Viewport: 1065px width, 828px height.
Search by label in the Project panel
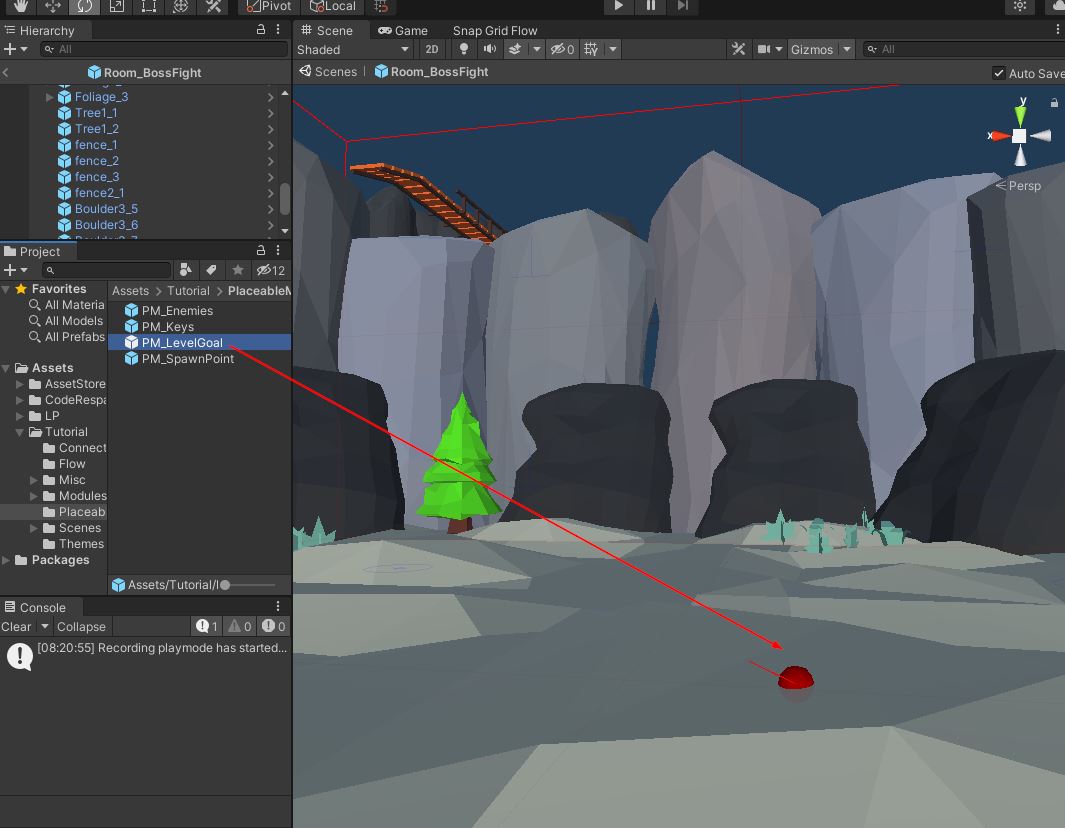(x=211, y=270)
